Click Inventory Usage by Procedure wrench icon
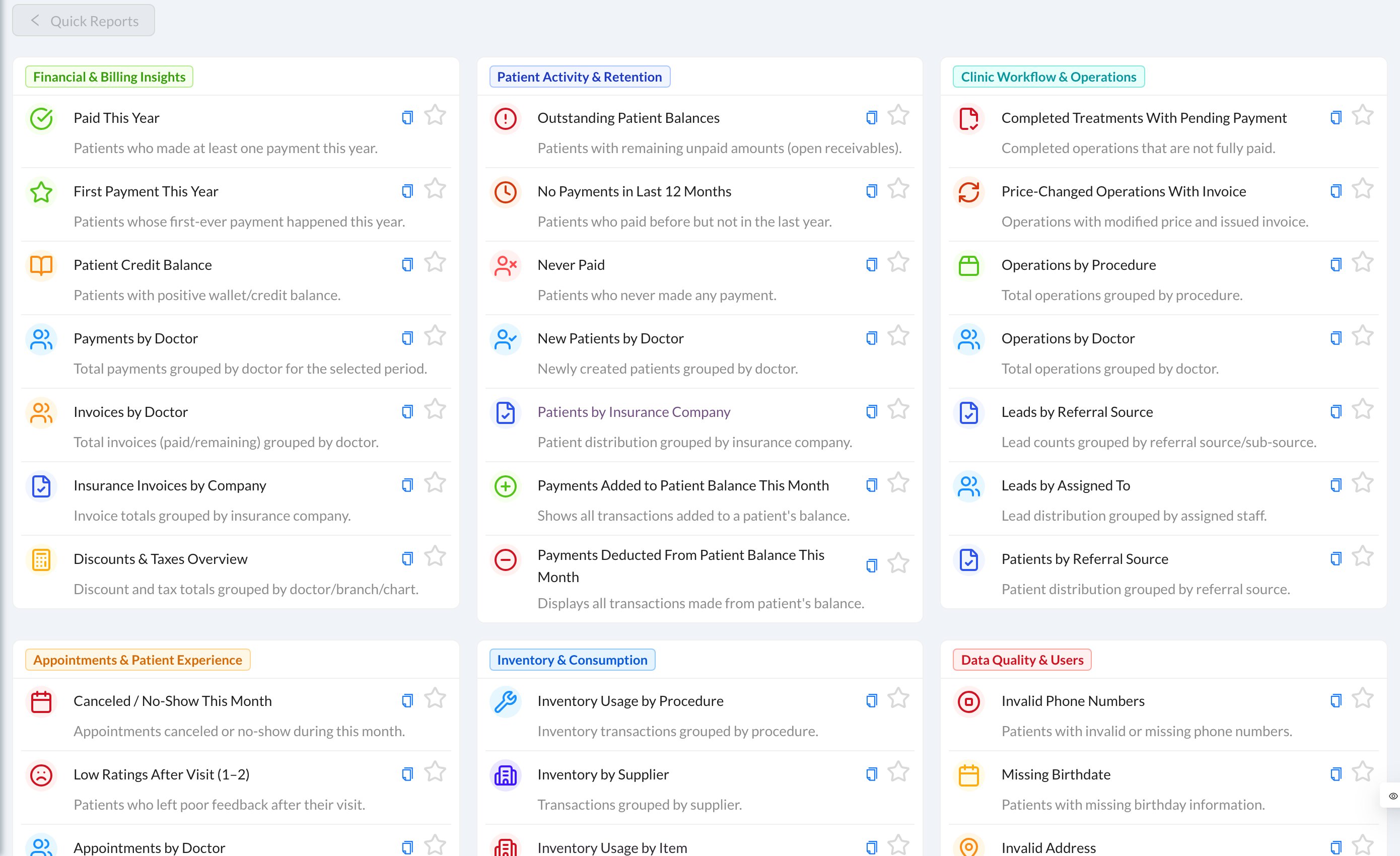Image resolution: width=1400 pixels, height=856 pixels. [505, 702]
